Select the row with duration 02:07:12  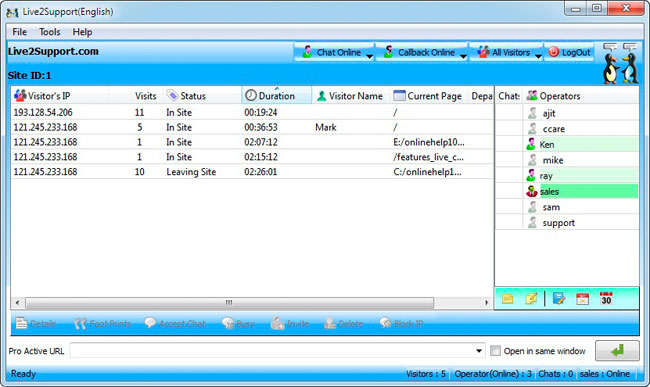[252, 142]
